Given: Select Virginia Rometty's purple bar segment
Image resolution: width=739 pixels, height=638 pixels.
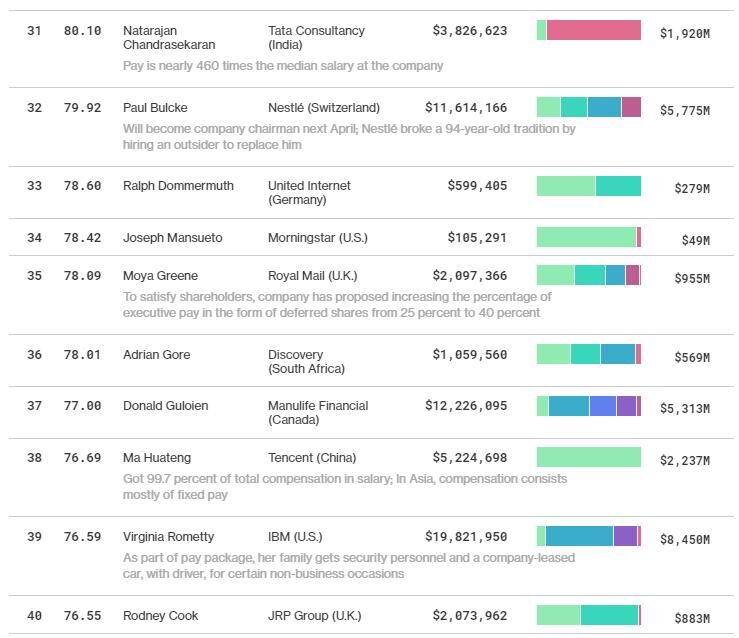Looking at the screenshot, I should click(x=625, y=536).
